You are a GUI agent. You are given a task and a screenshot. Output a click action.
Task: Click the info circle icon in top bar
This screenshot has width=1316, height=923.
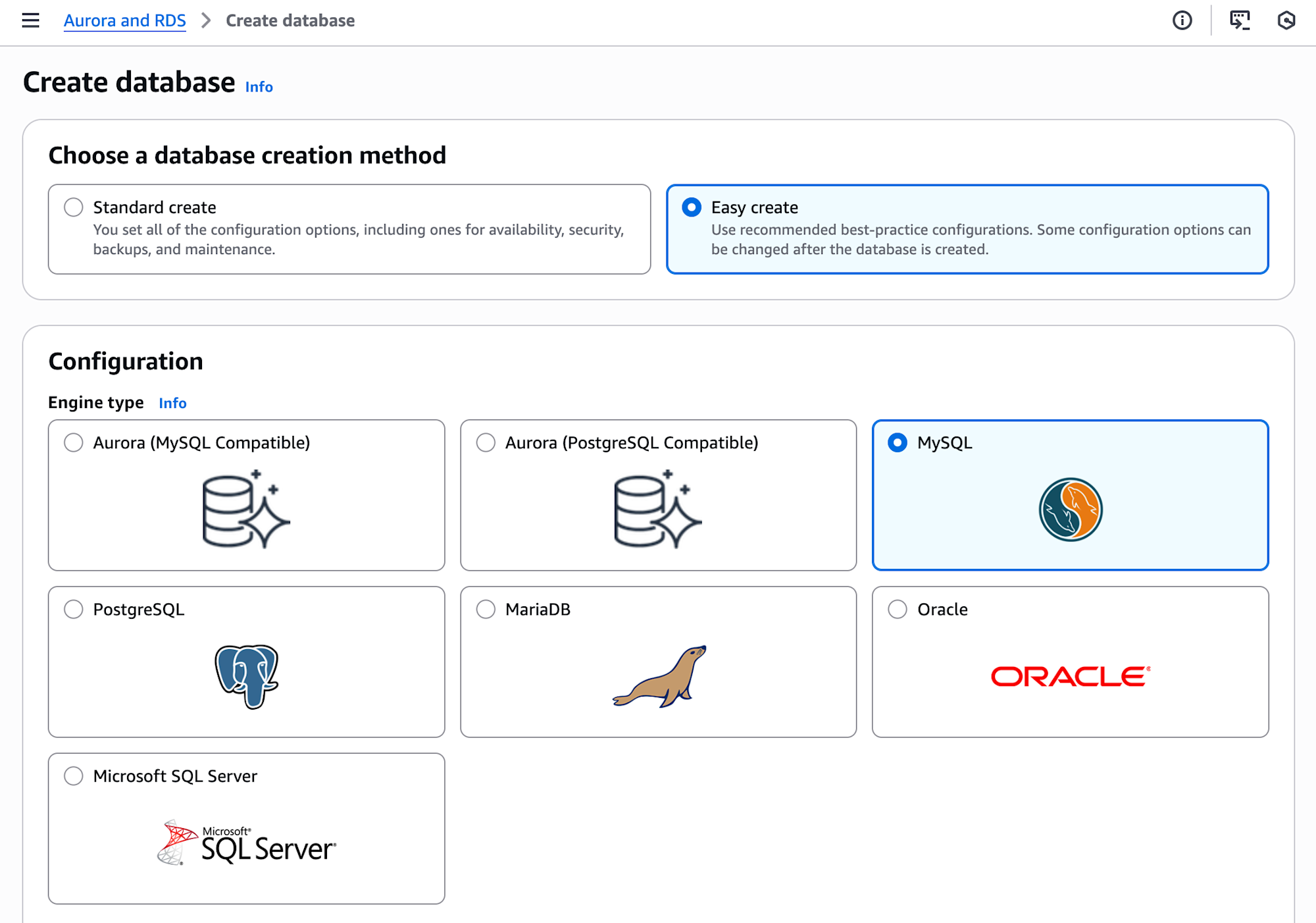pyautogui.click(x=1182, y=20)
